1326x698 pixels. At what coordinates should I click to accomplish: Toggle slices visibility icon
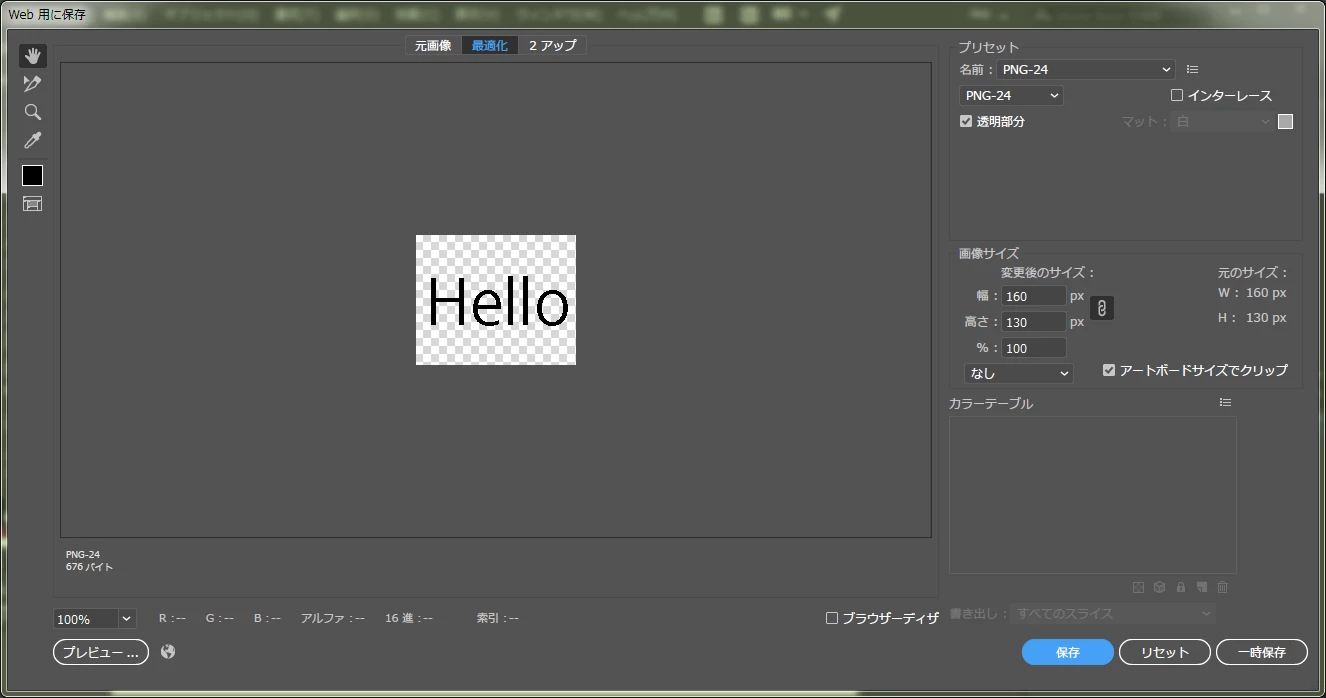tap(33, 204)
